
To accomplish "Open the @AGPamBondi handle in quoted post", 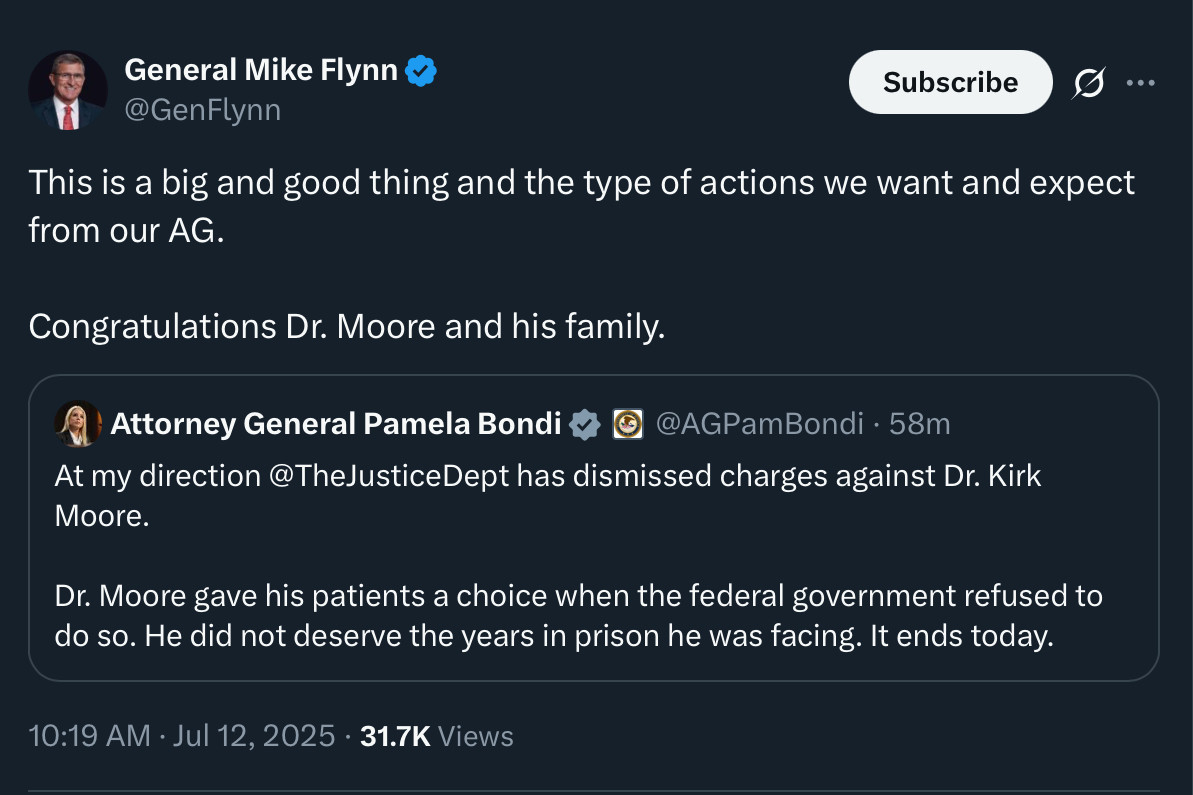I will tap(759, 424).
